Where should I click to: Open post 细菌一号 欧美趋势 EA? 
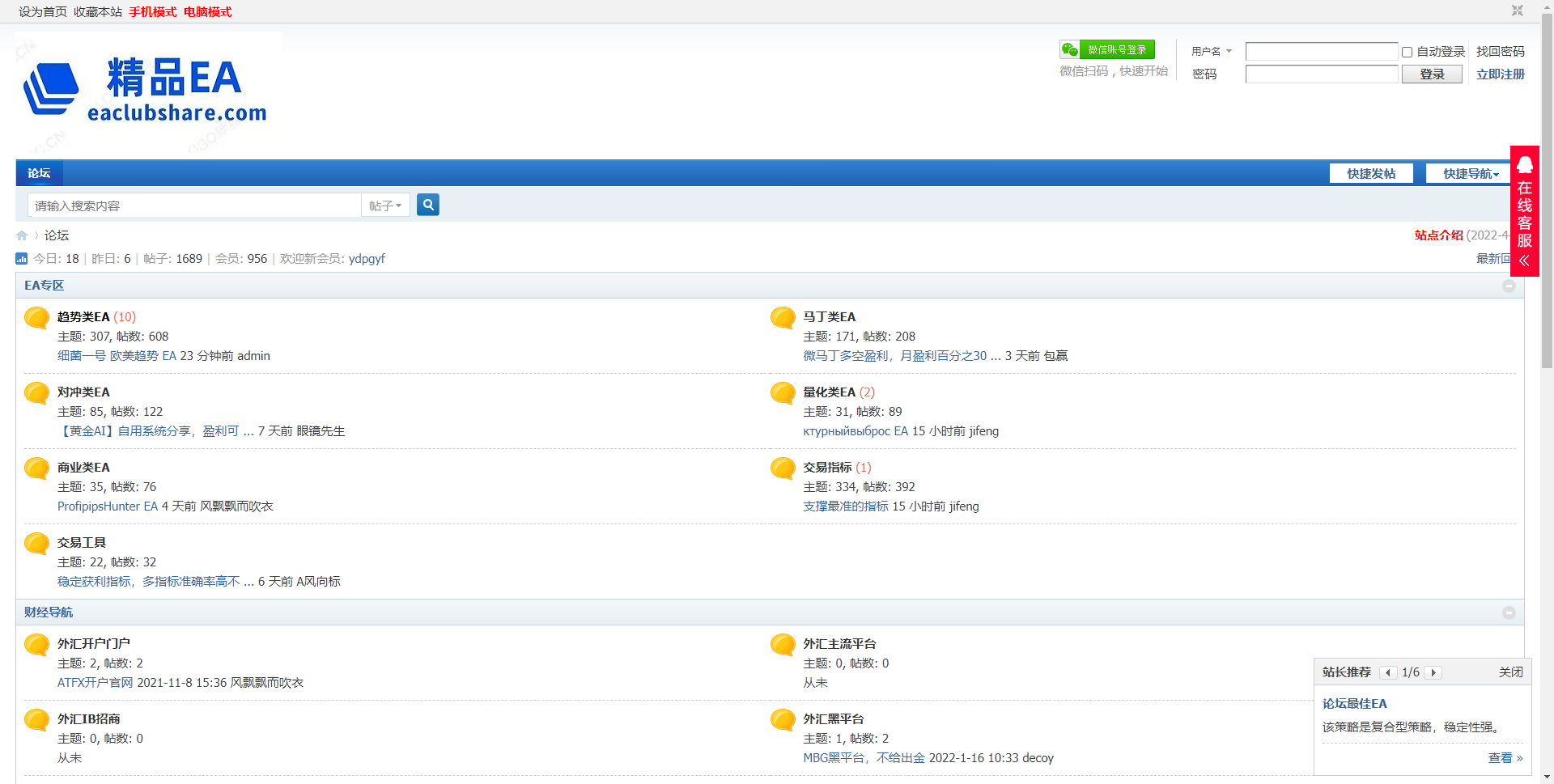(117, 356)
